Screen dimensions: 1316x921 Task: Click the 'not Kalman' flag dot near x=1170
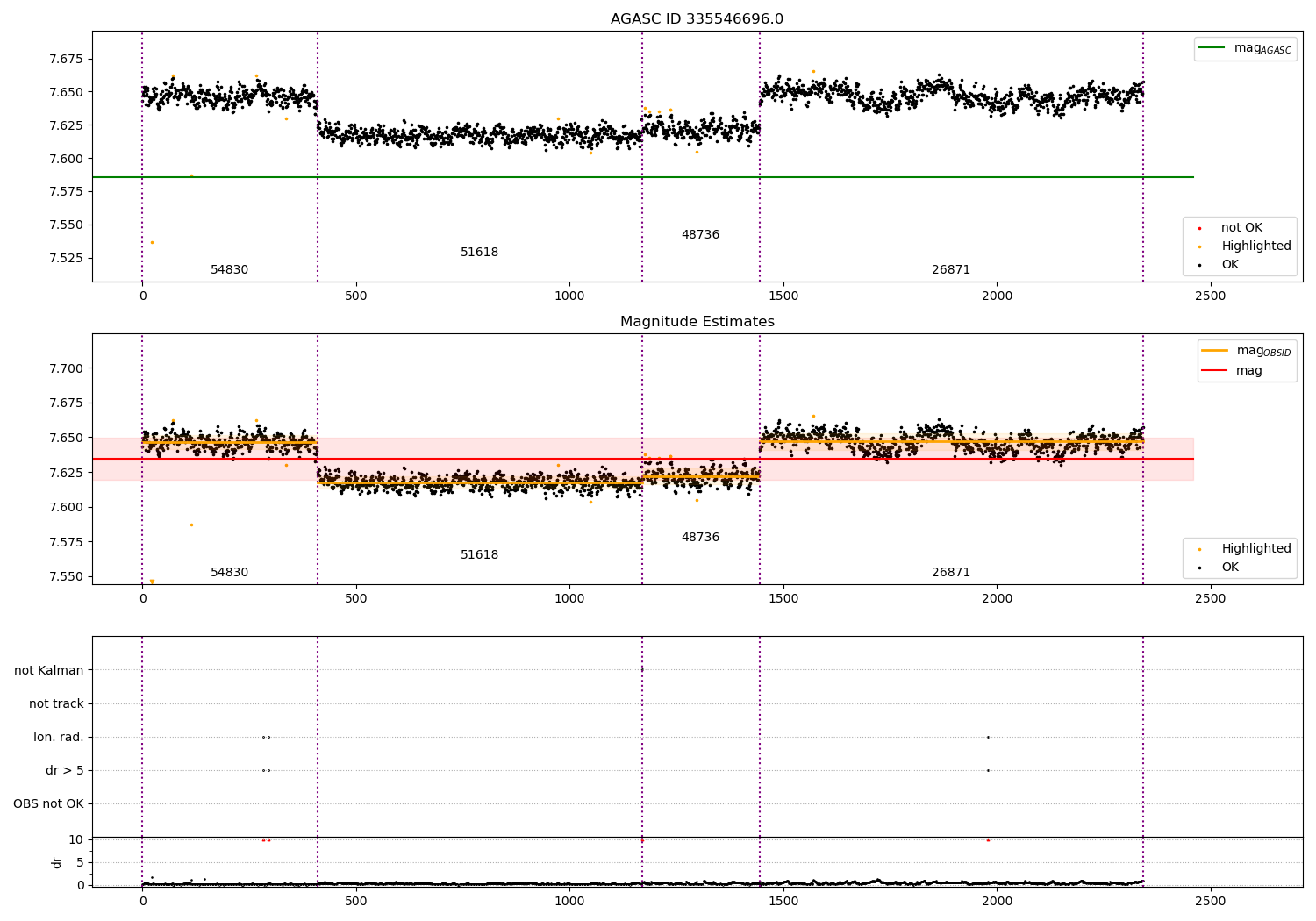pos(642,670)
